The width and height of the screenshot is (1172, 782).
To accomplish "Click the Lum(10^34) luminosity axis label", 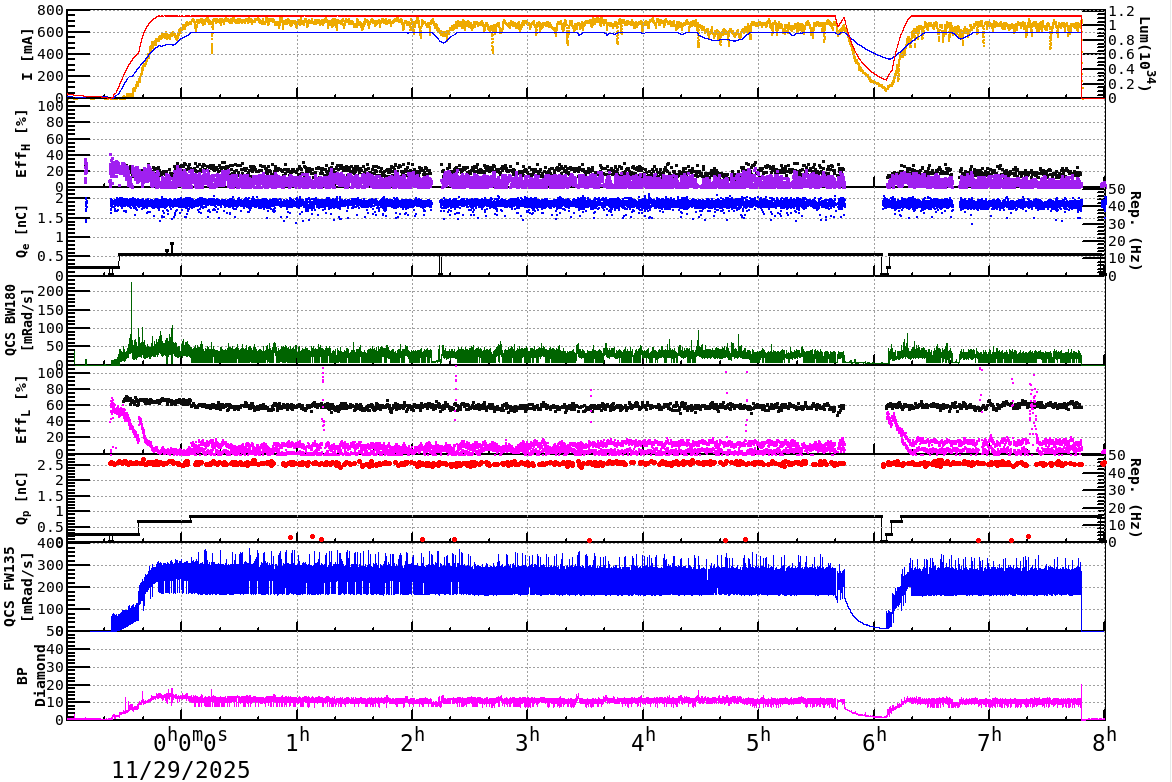I will pyautogui.click(x=1143, y=50).
